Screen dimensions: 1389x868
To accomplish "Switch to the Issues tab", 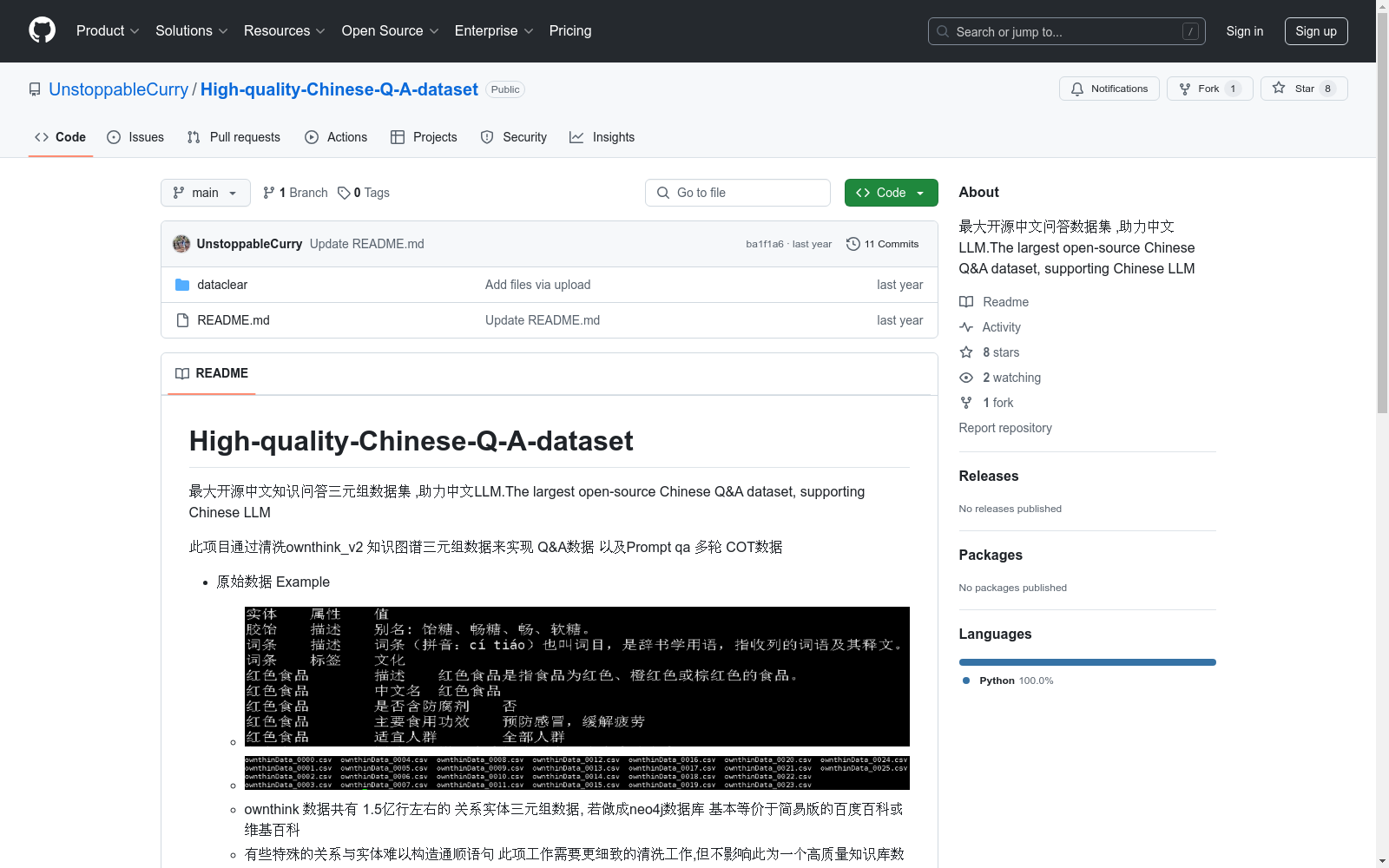I will point(135,137).
